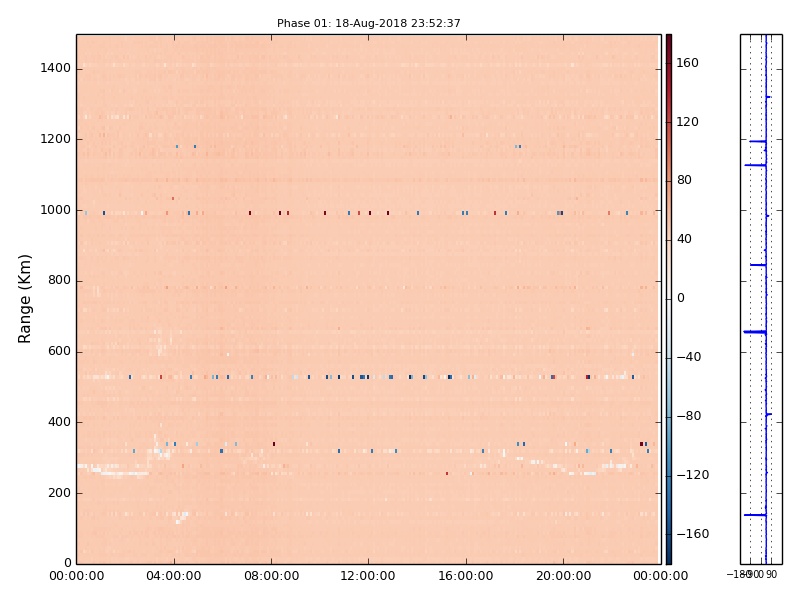This screenshot has height=600, width=800.
Task: Click the phase profile spike near 650 km
Action: [x=755, y=332]
